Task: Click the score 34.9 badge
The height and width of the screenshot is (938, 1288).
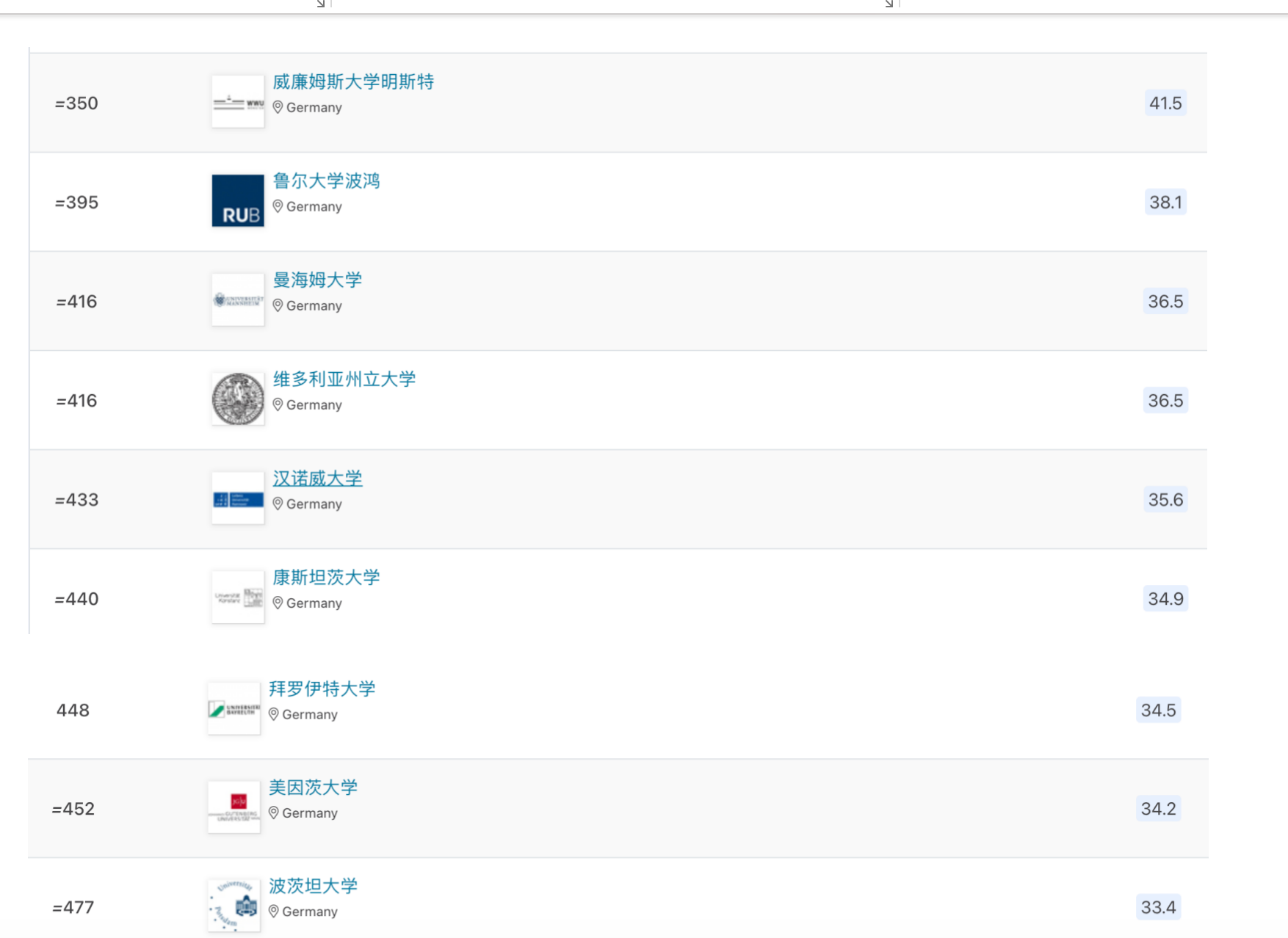Action: coord(1165,598)
